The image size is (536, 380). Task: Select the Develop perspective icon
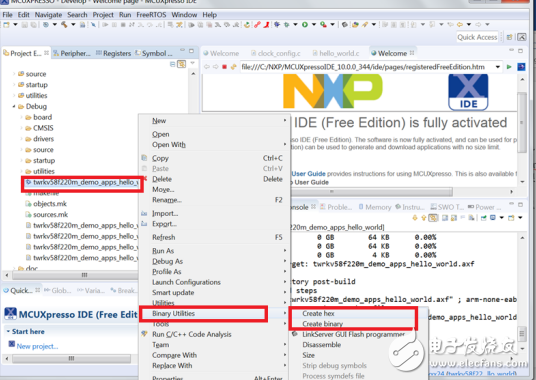(x=522, y=37)
